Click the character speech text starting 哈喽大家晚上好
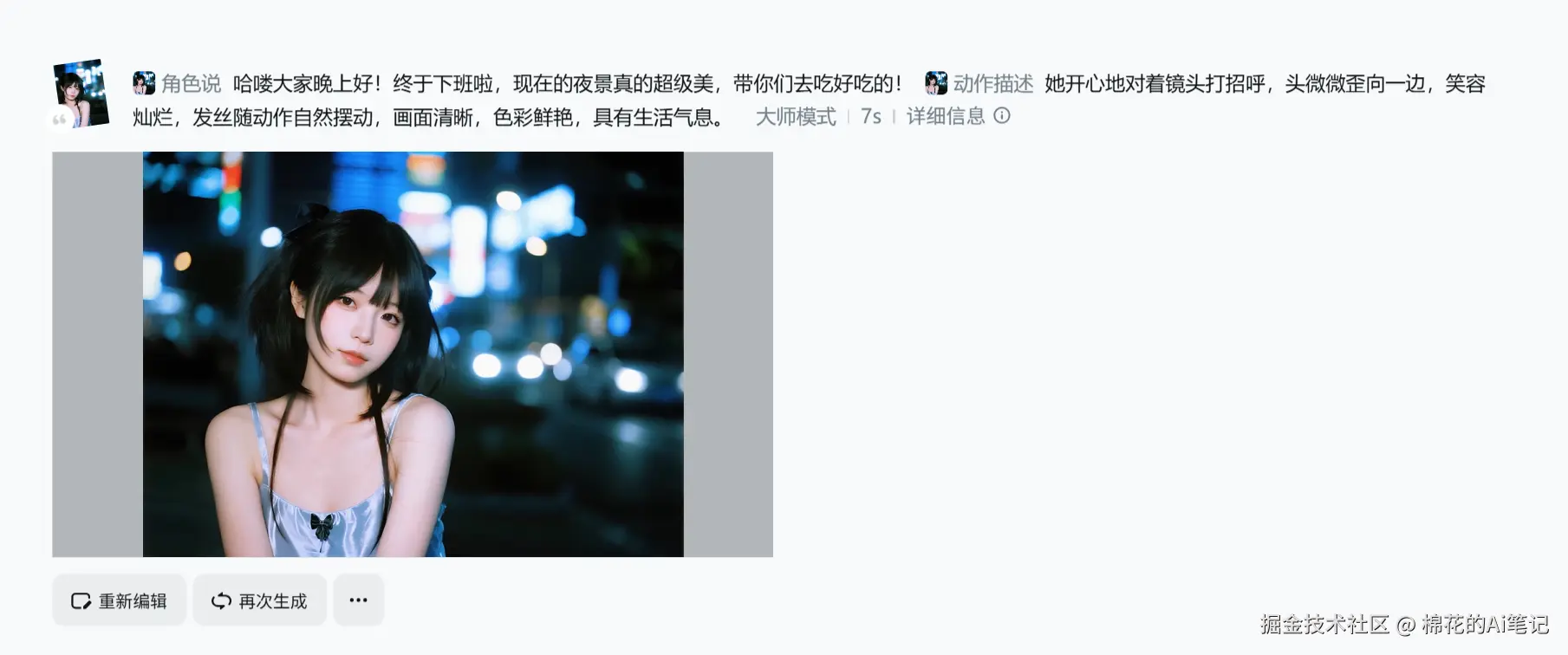The image size is (1568, 655). tap(568, 83)
